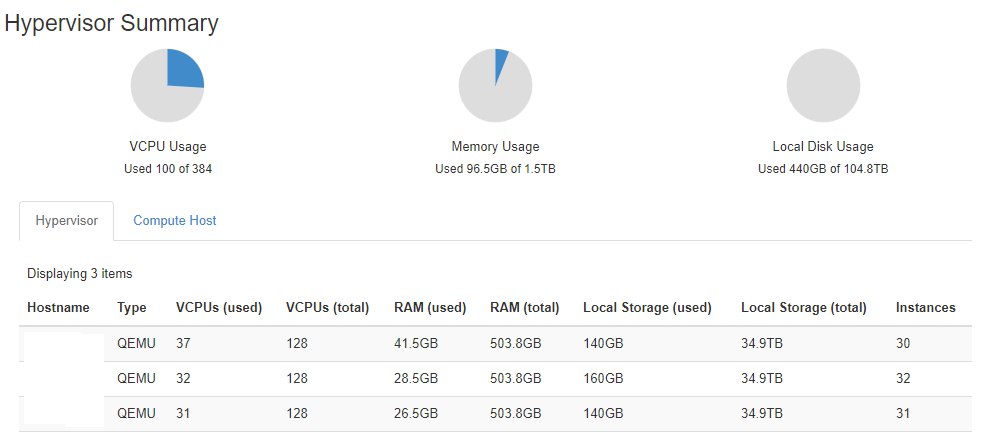Click the Local Storage (total) column header
Screen dimensions: 996x441
tap(803, 308)
